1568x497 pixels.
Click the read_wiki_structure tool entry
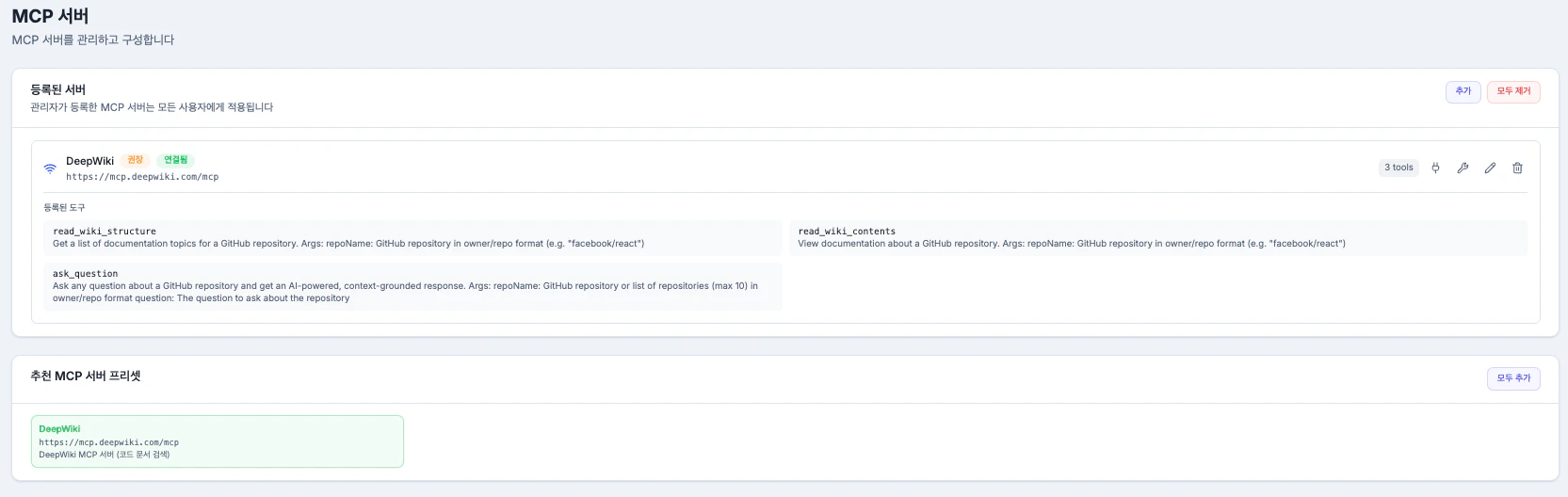coord(412,238)
